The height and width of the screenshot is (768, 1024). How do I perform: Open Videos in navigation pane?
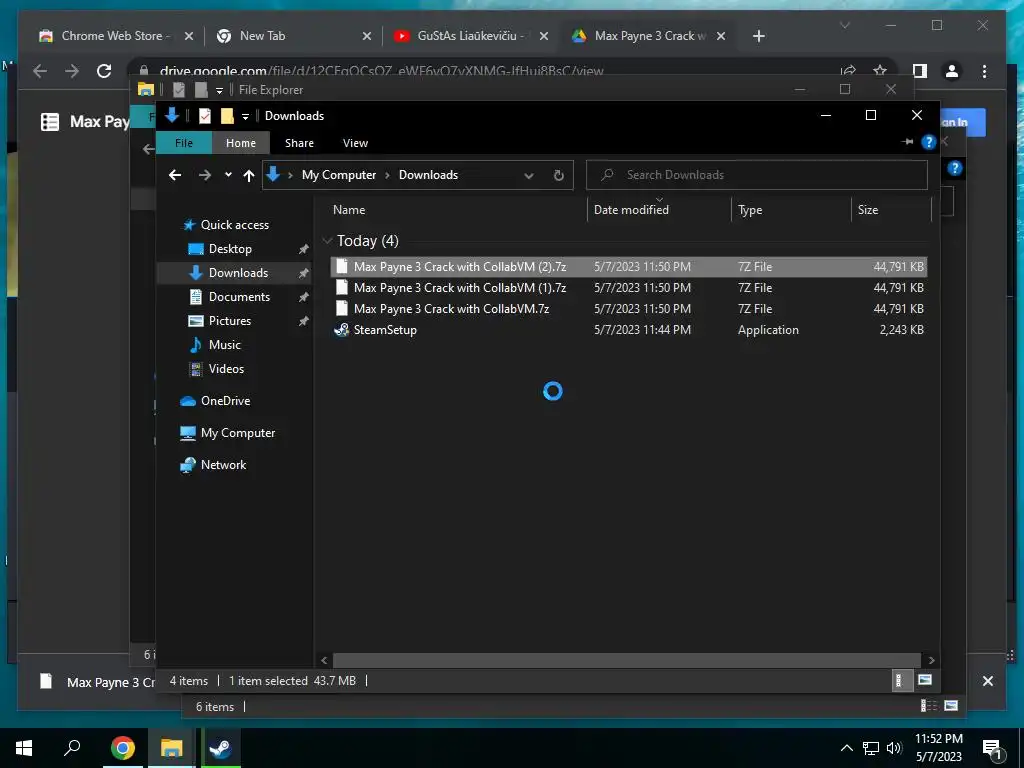pos(226,369)
